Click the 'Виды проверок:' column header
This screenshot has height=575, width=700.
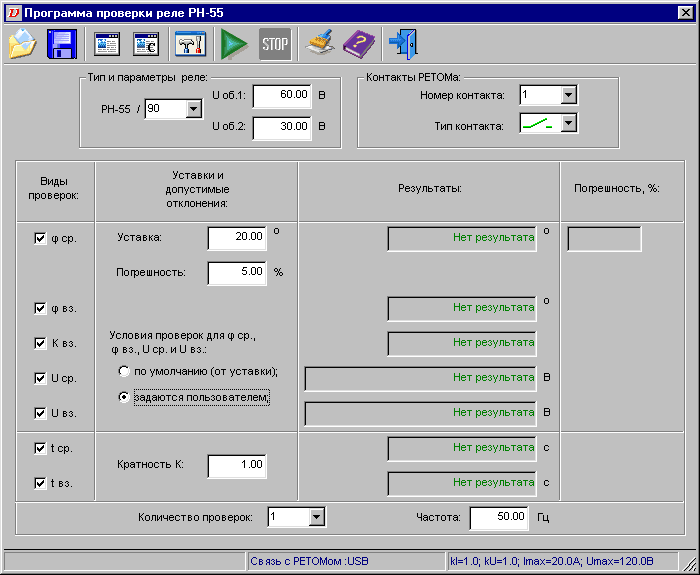pos(54,188)
